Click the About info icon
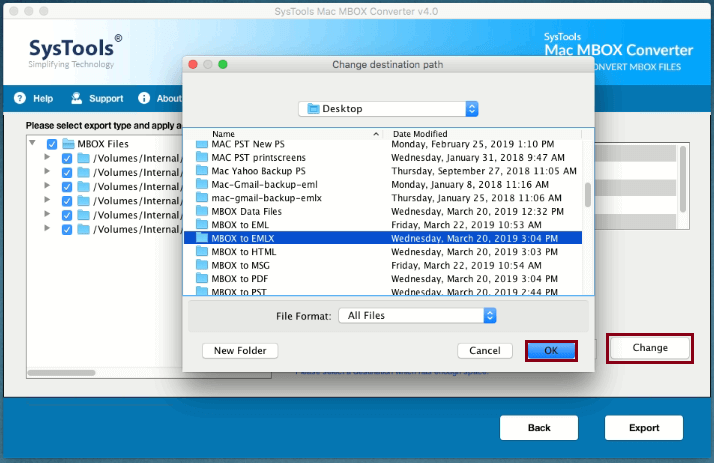 click(144, 98)
